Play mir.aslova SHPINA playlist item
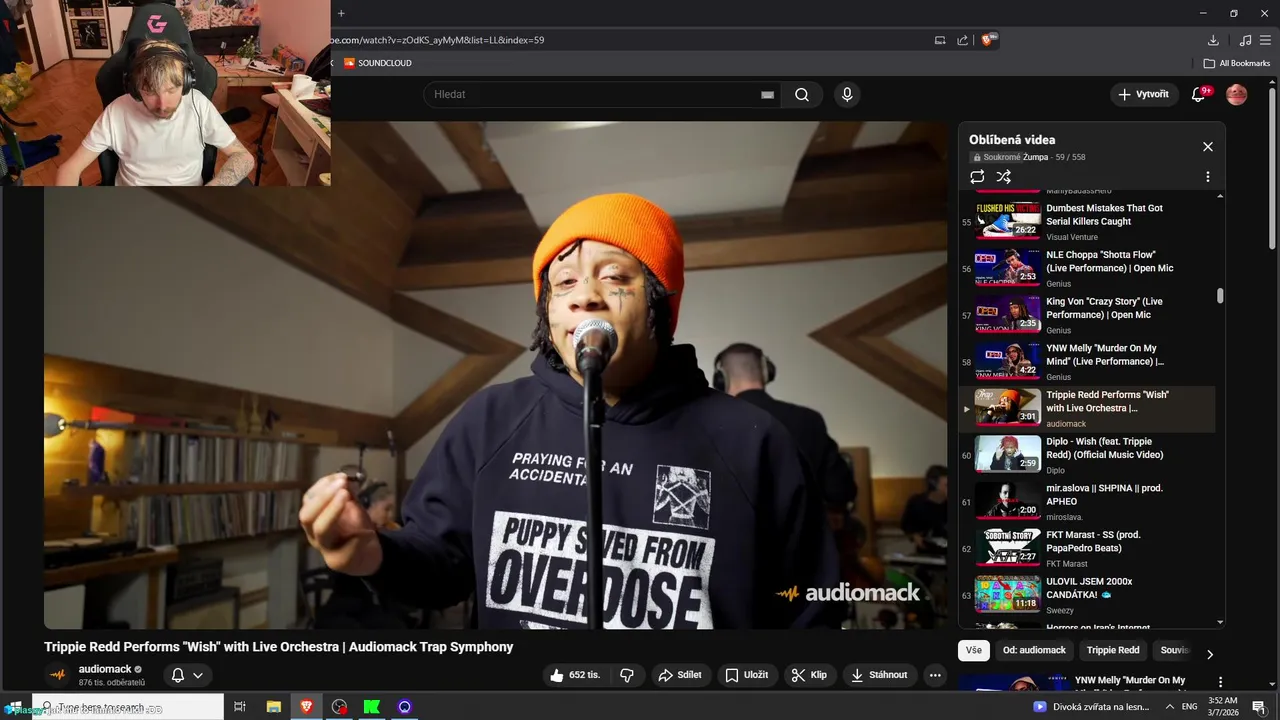This screenshot has width=1280, height=720. (x=1087, y=501)
